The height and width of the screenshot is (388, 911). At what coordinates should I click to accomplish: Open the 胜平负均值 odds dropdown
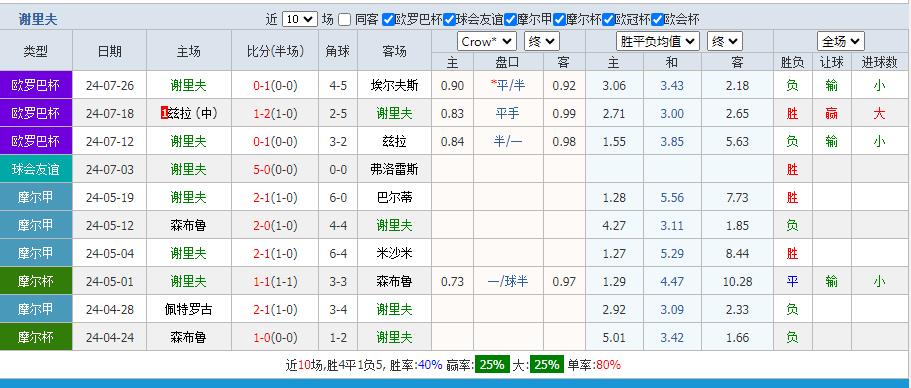(657, 42)
